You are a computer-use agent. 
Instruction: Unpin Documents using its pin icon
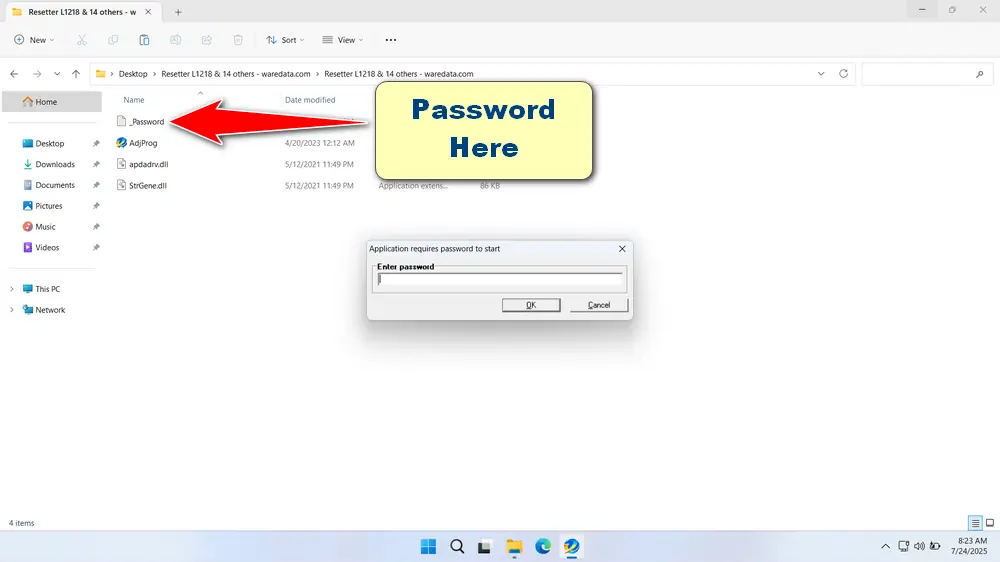96,185
